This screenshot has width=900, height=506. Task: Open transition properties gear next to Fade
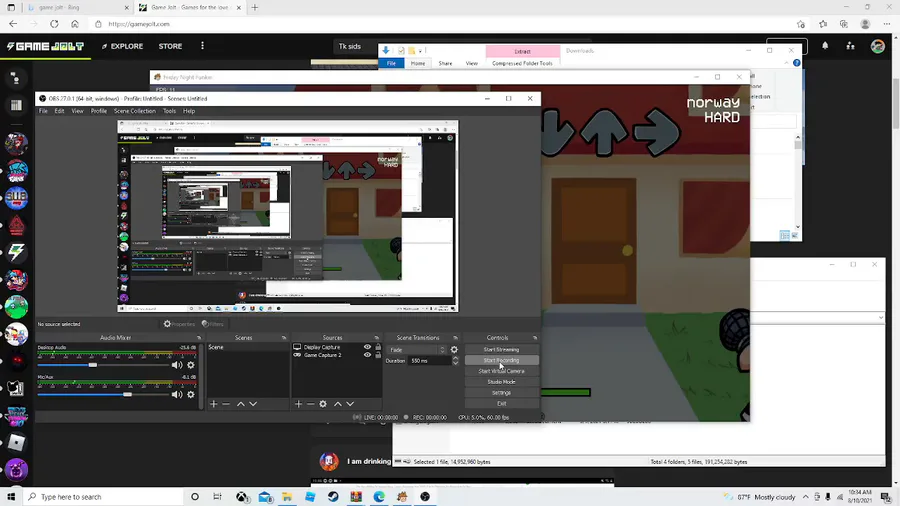454,349
